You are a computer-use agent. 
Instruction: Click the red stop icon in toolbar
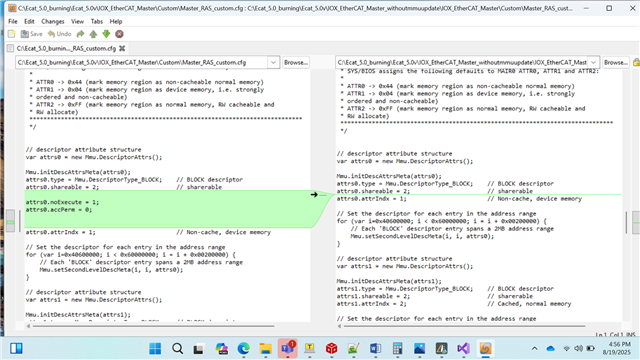(x=119, y=34)
